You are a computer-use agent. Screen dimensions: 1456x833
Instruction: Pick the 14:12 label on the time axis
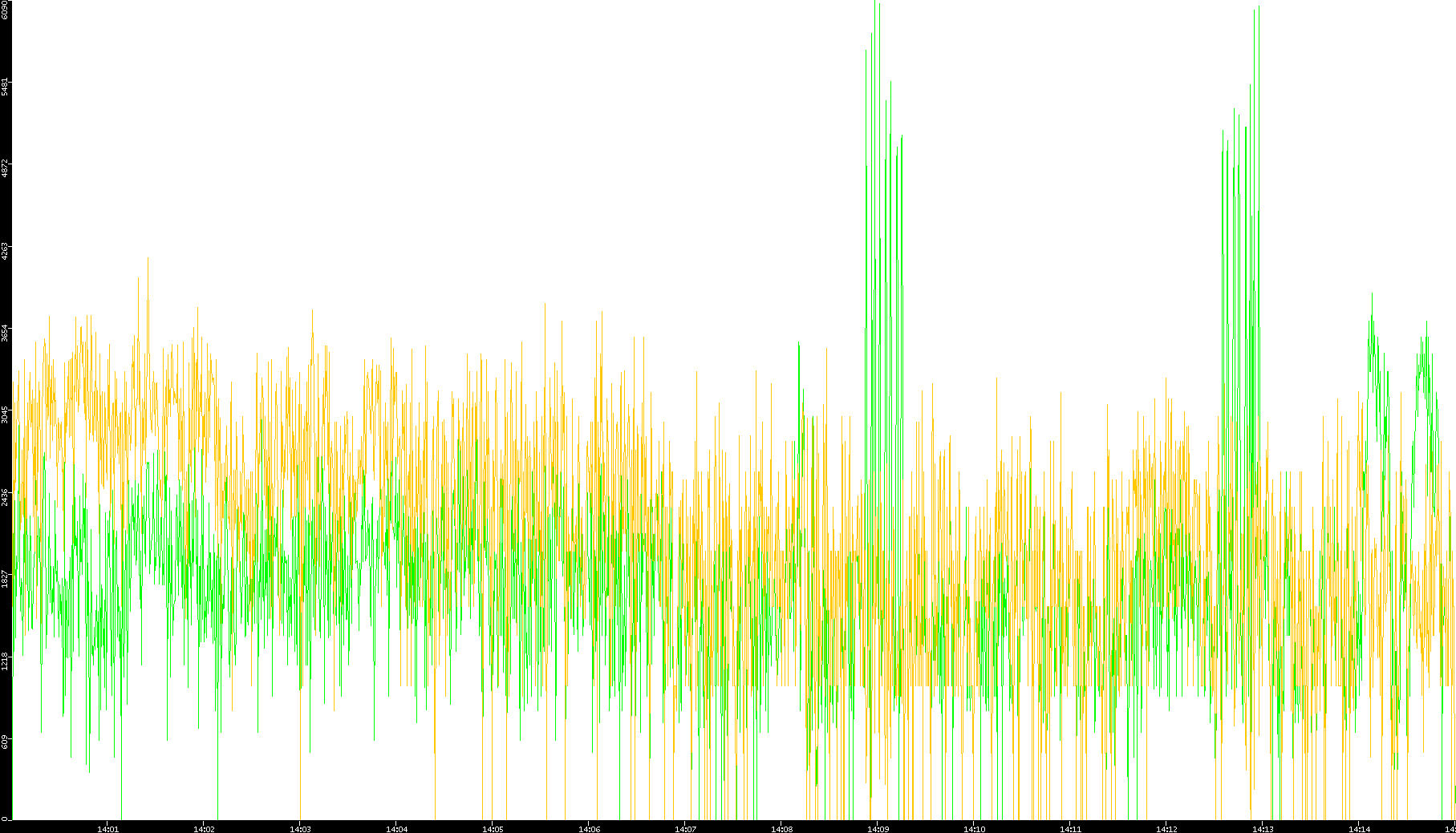tap(1166, 828)
